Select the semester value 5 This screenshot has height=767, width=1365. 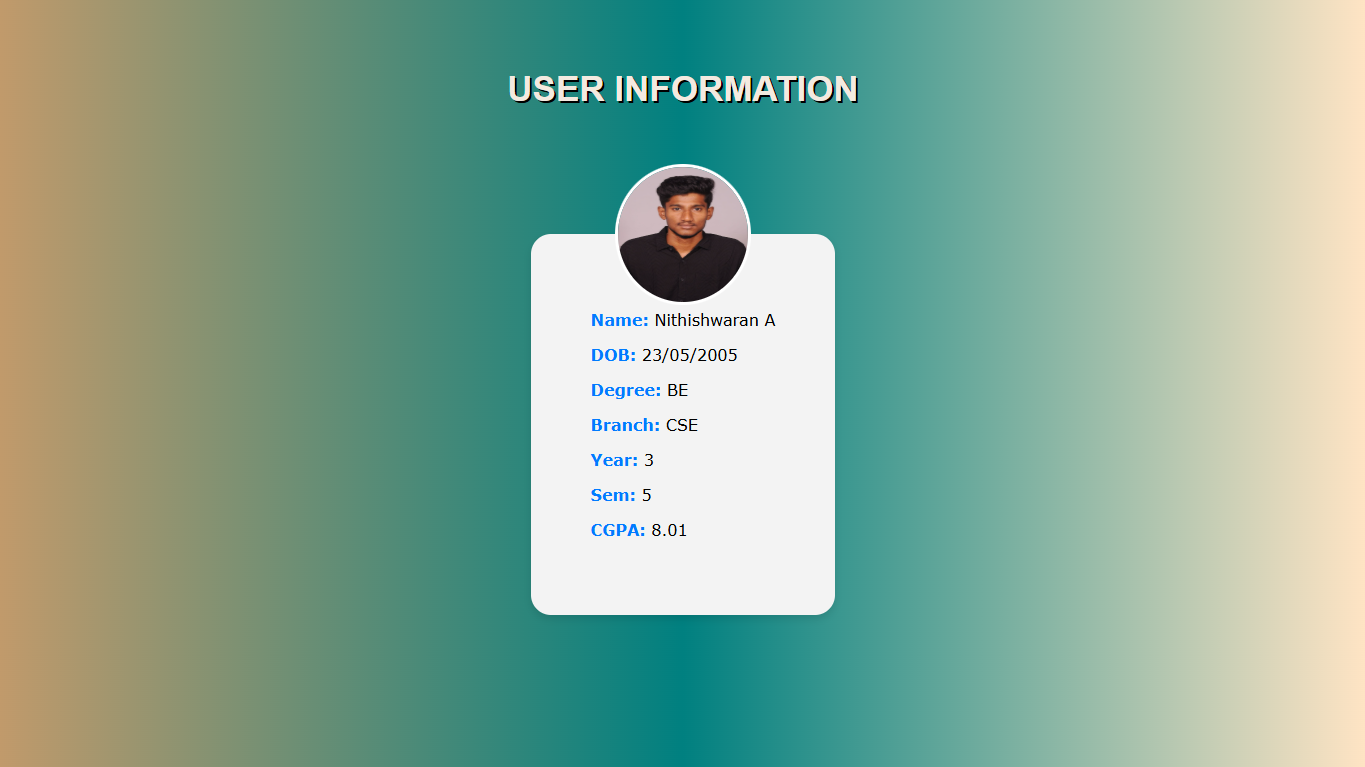[x=646, y=495]
